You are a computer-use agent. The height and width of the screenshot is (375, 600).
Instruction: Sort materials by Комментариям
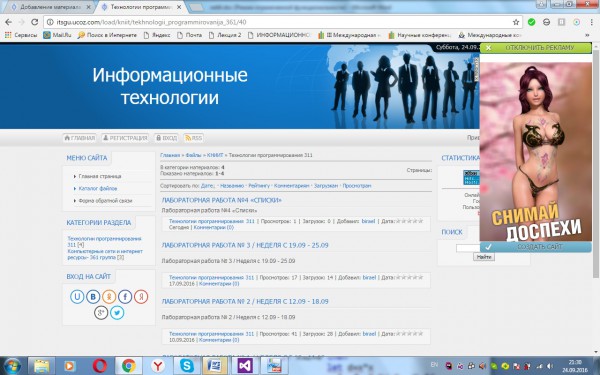click(x=292, y=186)
